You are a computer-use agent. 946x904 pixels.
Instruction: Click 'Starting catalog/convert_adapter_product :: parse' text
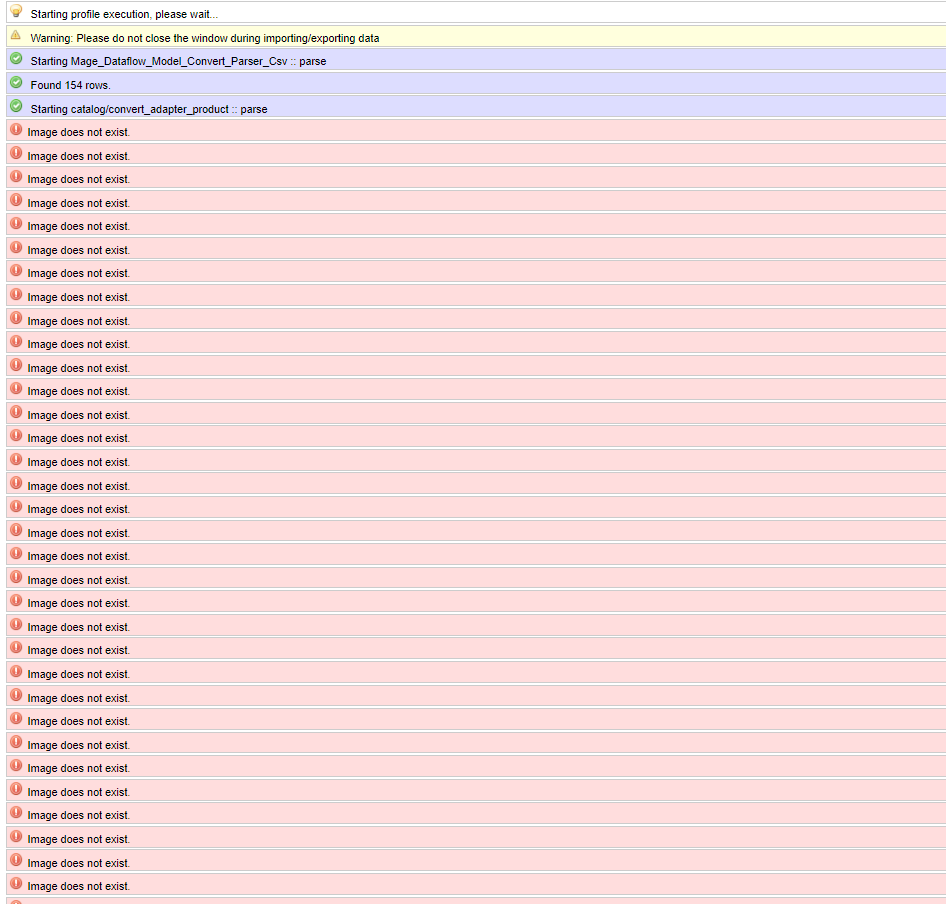point(148,109)
